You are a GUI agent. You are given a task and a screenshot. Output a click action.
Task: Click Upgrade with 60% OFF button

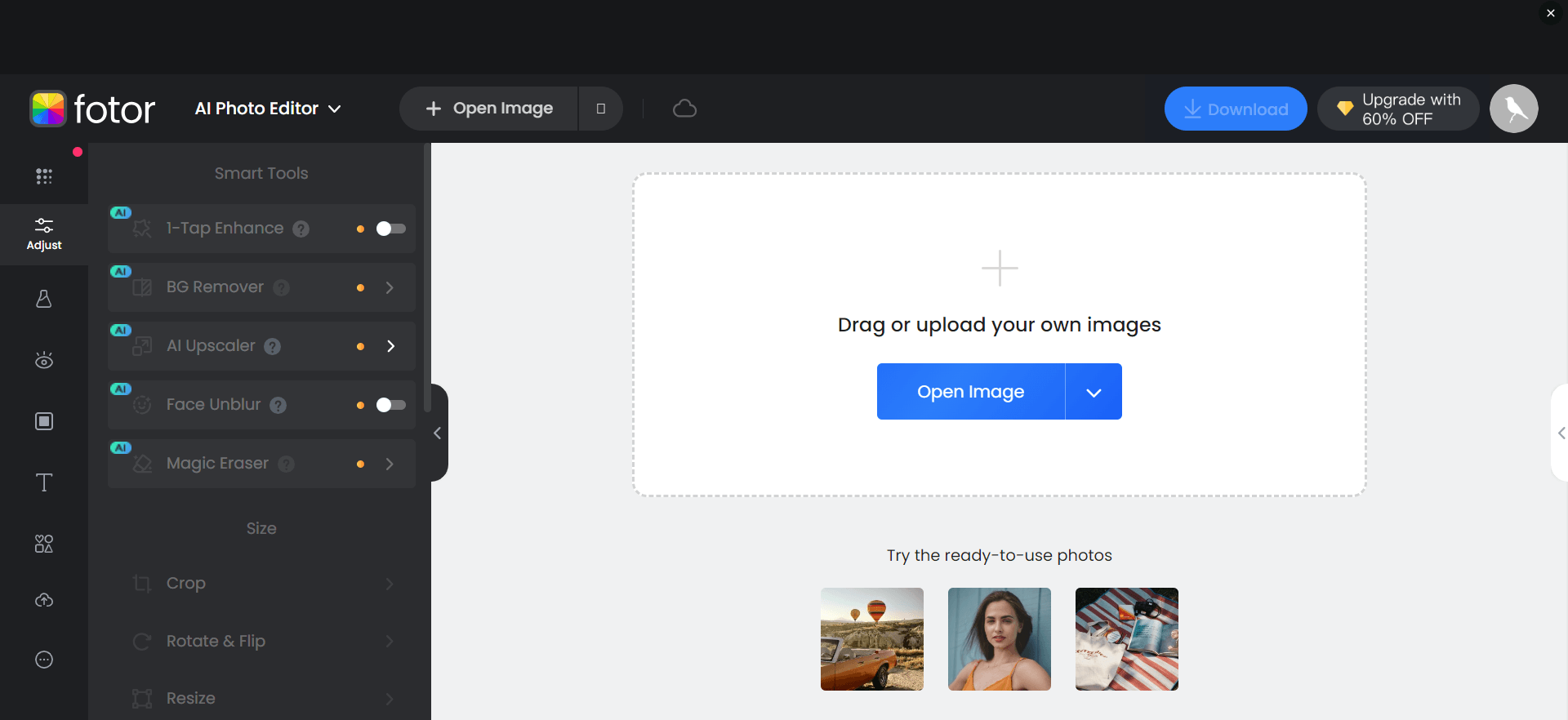coord(1398,109)
